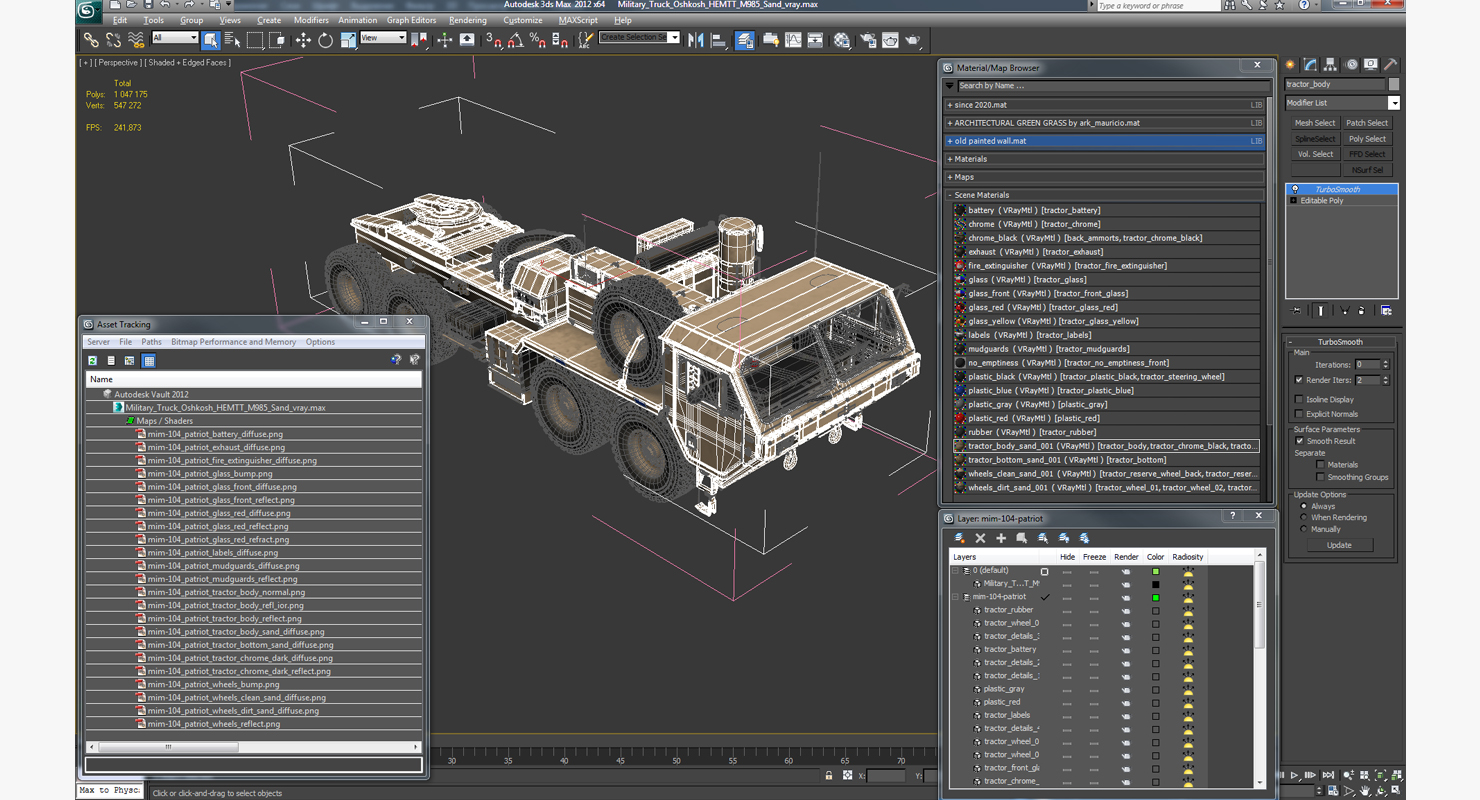This screenshot has width=1480, height=800.
Task: Open Paths menu in Asset Tracking
Action: [151, 342]
